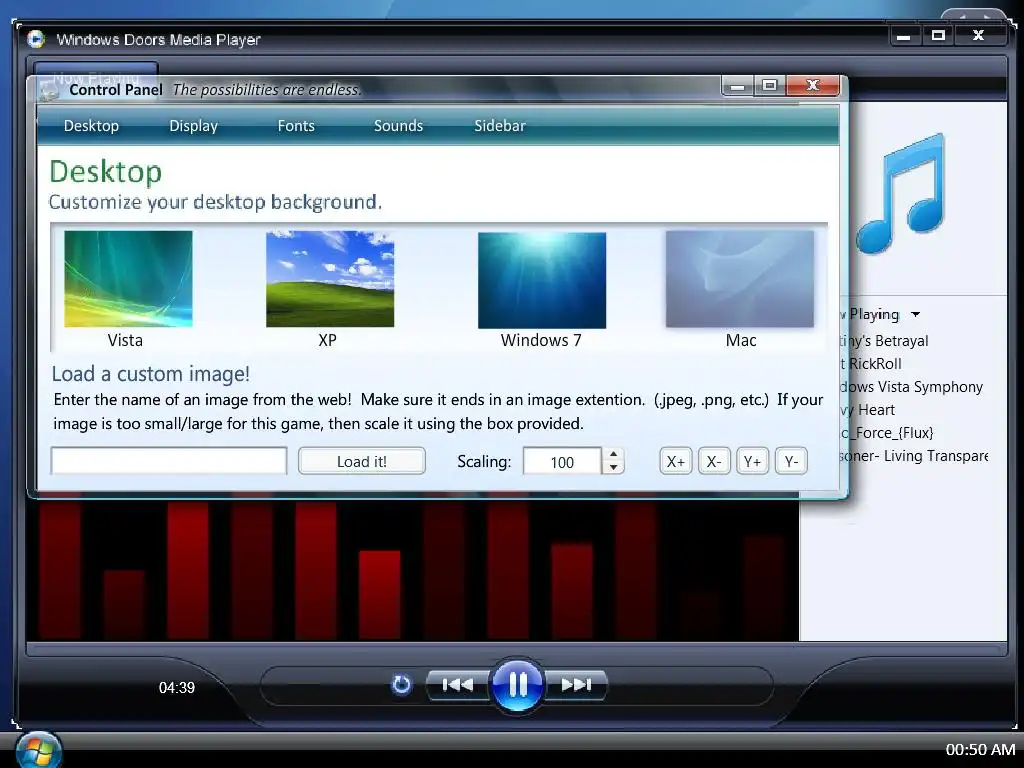Switch to the Display tab
The image size is (1024, 768).
193,125
